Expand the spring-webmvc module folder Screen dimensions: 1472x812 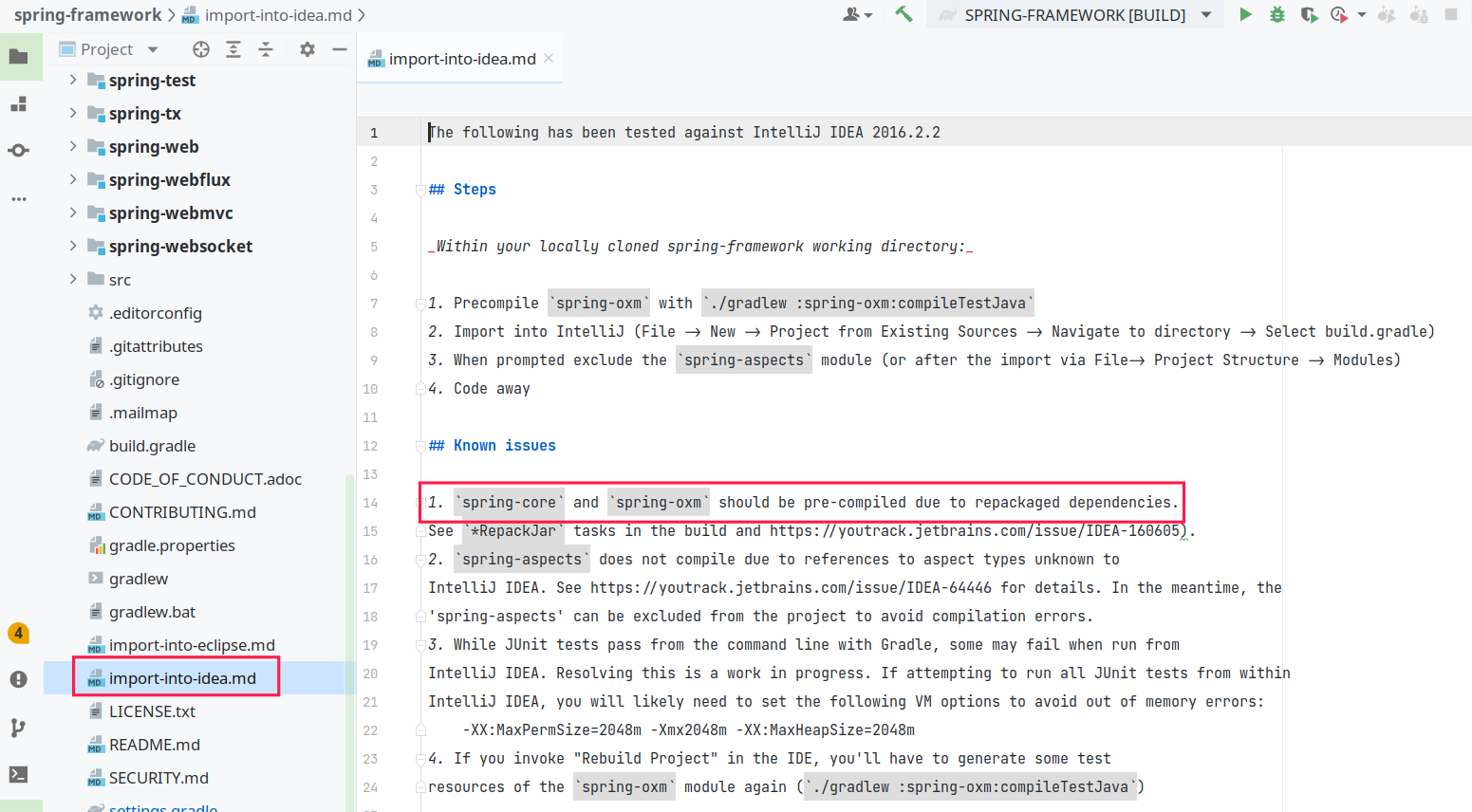point(73,212)
